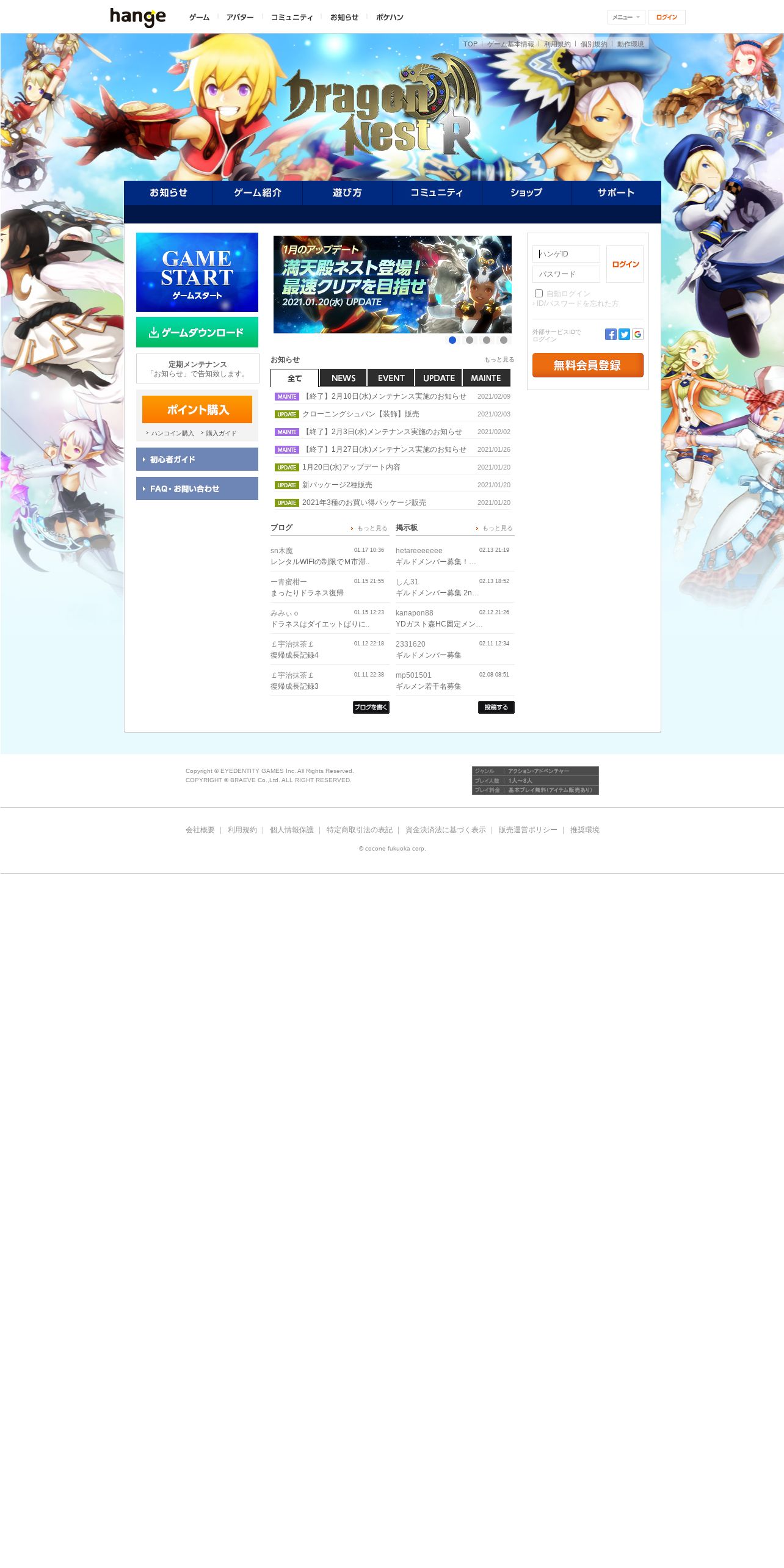Click もっと見る beside お知らせ
This screenshot has width=784, height=1568.
499,360
